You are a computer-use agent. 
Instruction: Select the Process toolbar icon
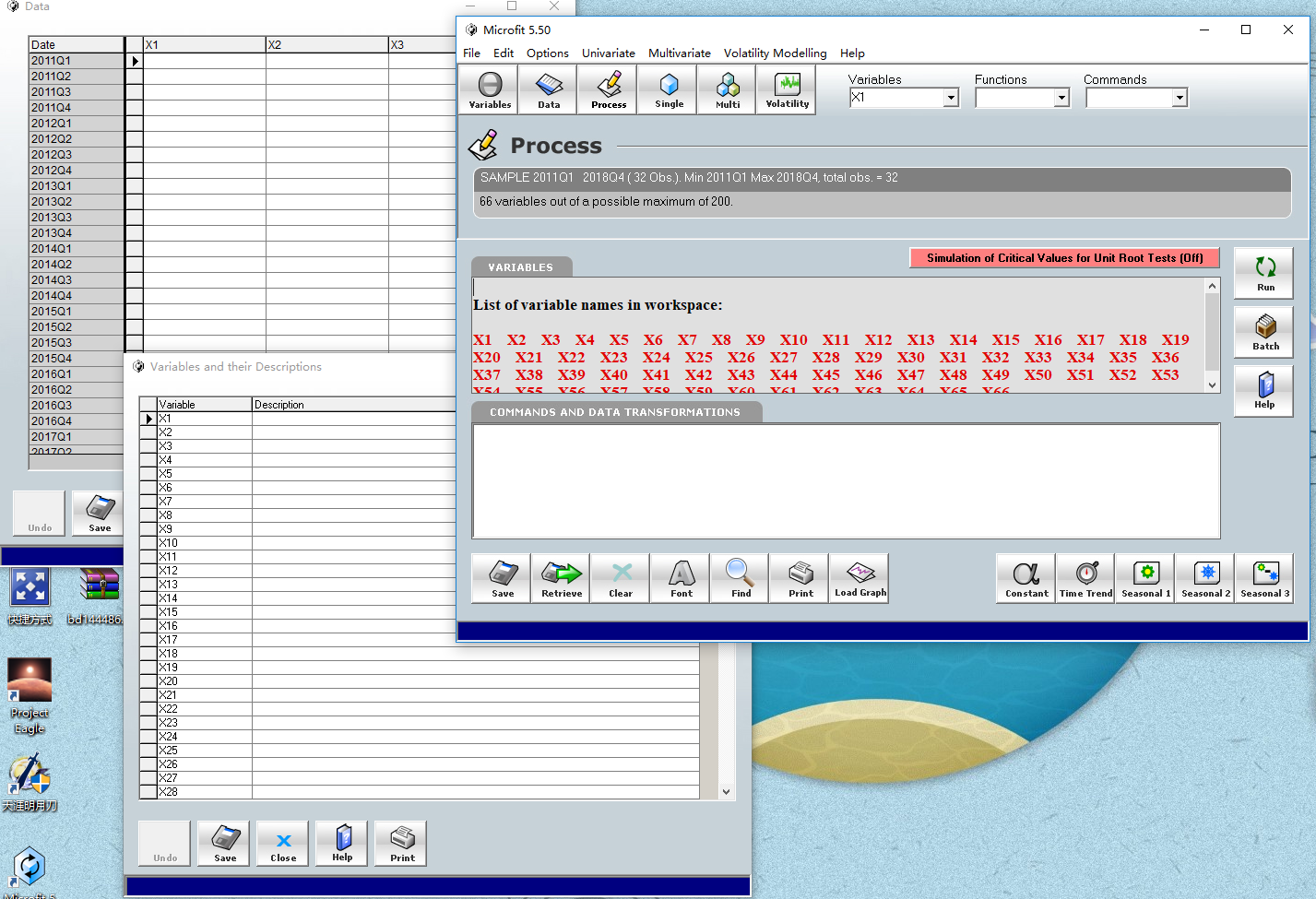[x=609, y=89]
